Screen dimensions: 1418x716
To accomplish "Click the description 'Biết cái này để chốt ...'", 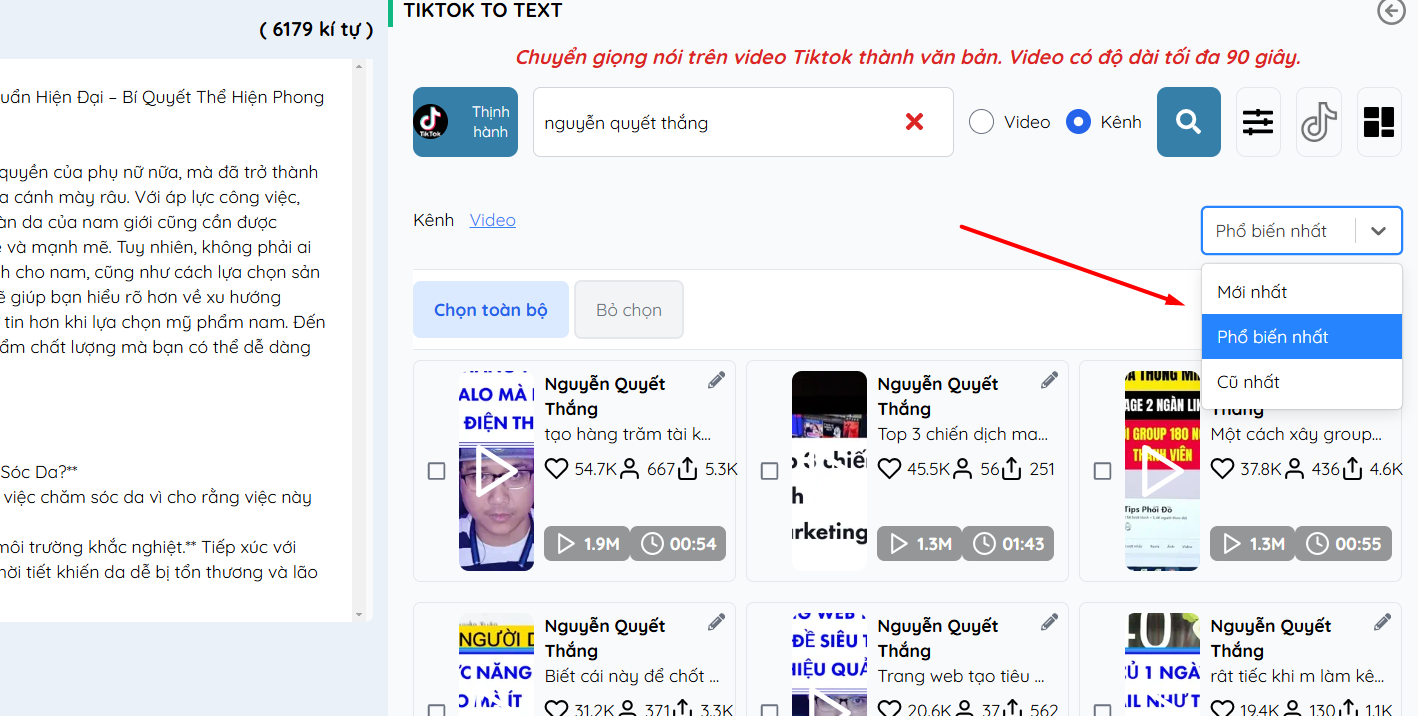I will 631,676.
